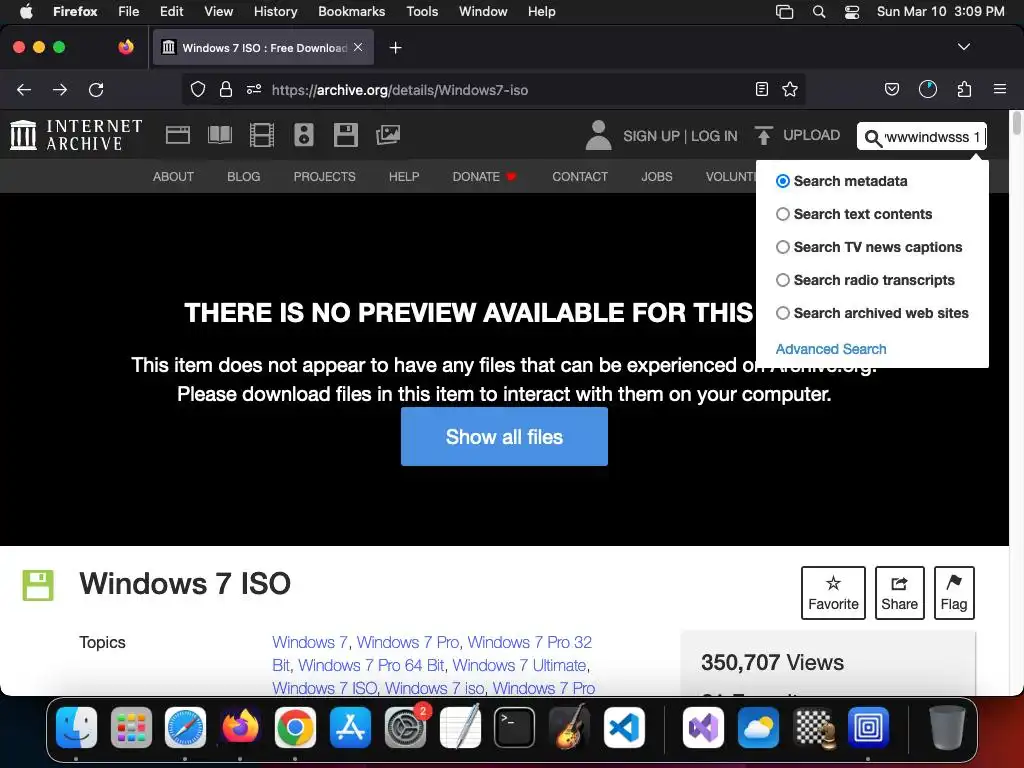Click the SIGN UP link

pos(651,136)
